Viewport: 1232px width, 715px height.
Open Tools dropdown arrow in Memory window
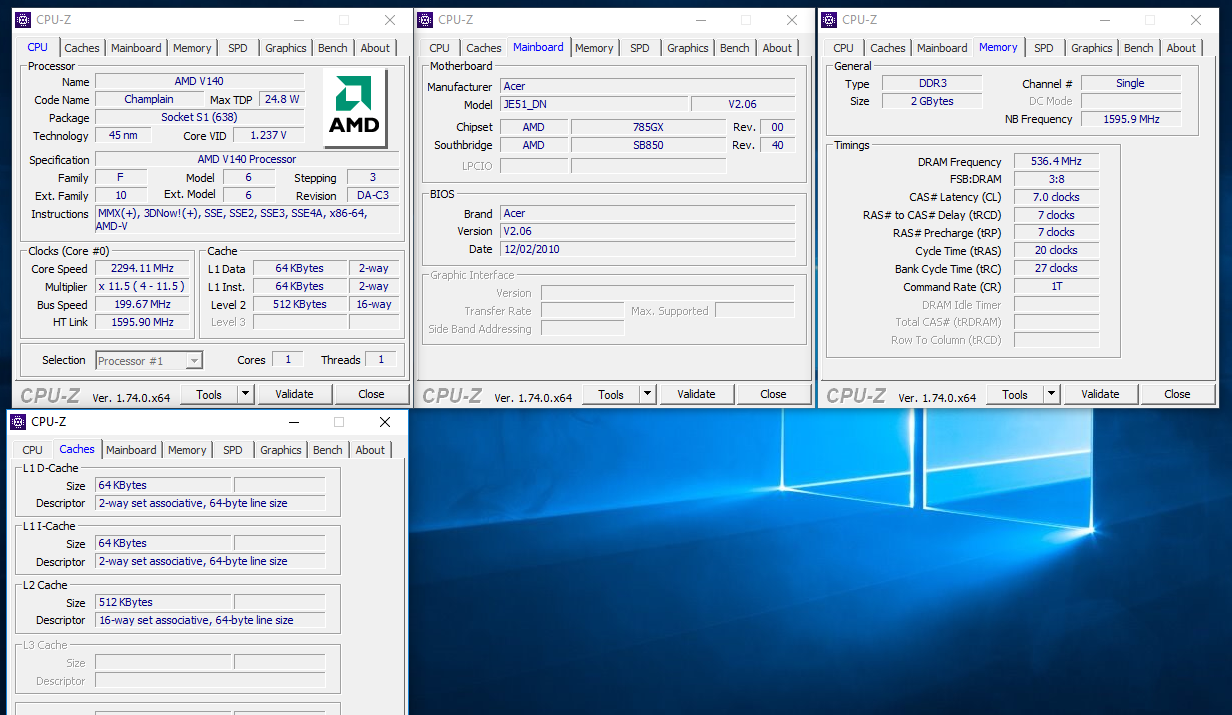1052,394
